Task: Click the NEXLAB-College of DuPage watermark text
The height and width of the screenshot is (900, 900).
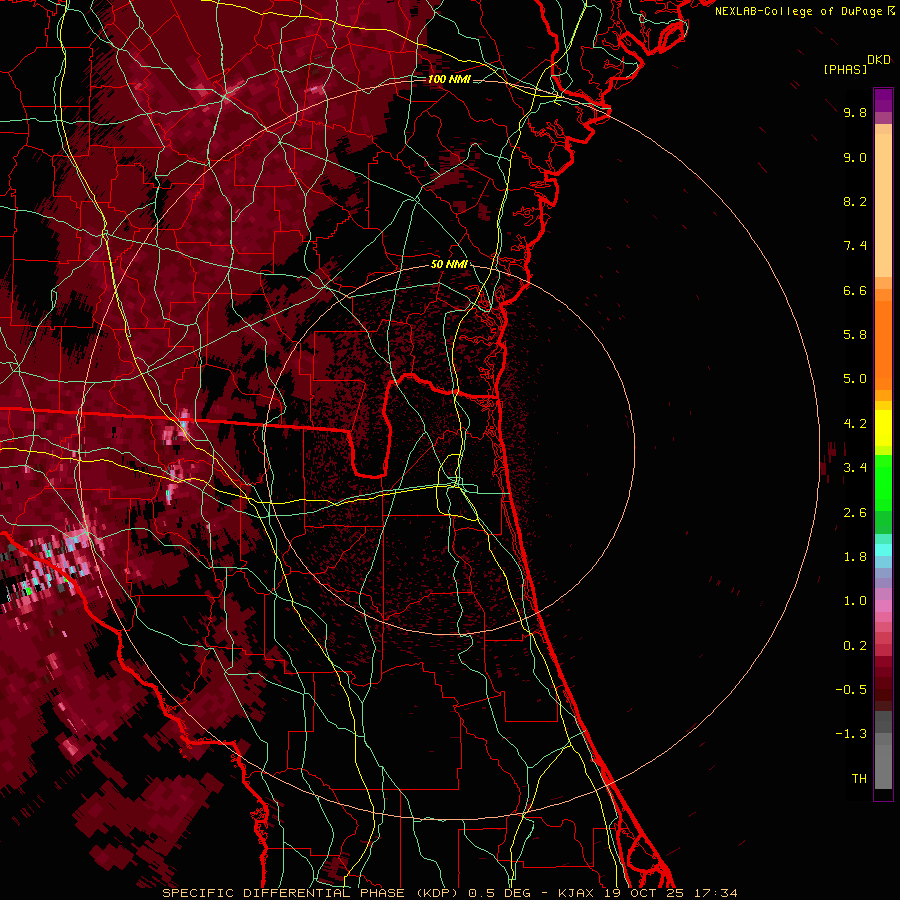Action: pyautogui.click(x=798, y=11)
